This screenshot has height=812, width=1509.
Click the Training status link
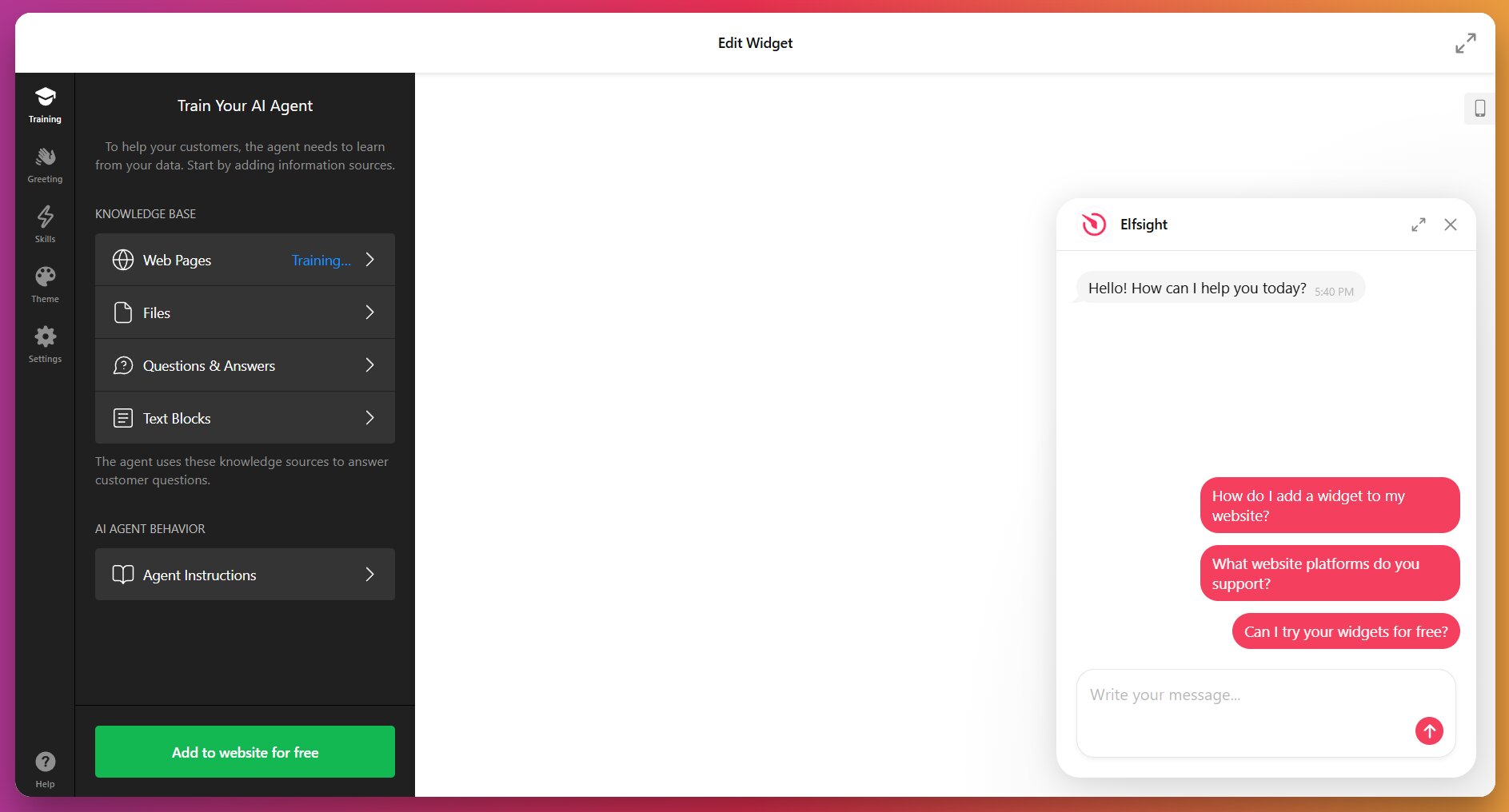pos(321,260)
